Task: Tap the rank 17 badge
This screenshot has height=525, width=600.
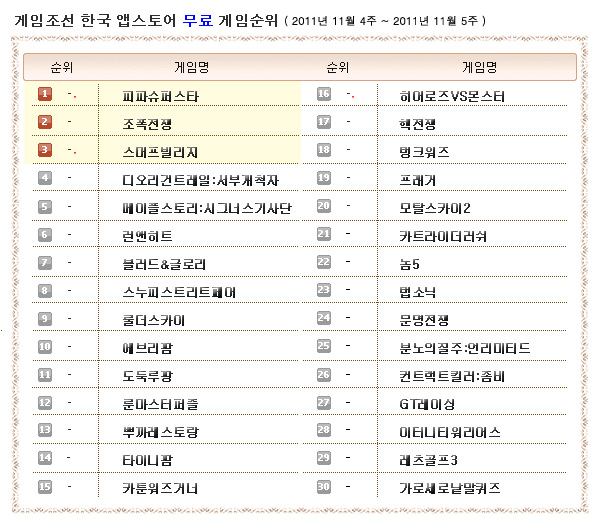Action: click(x=324, y=122)
